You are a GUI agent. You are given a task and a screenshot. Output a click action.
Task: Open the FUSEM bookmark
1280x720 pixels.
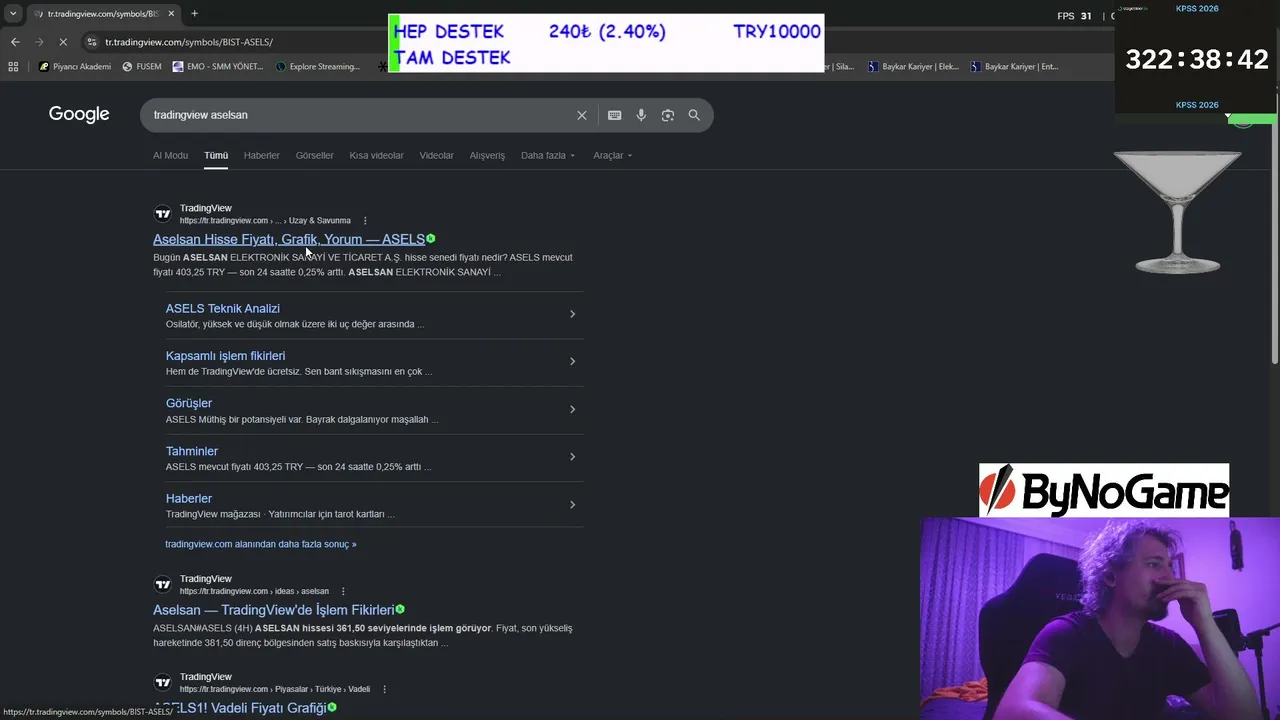point(142,67)
